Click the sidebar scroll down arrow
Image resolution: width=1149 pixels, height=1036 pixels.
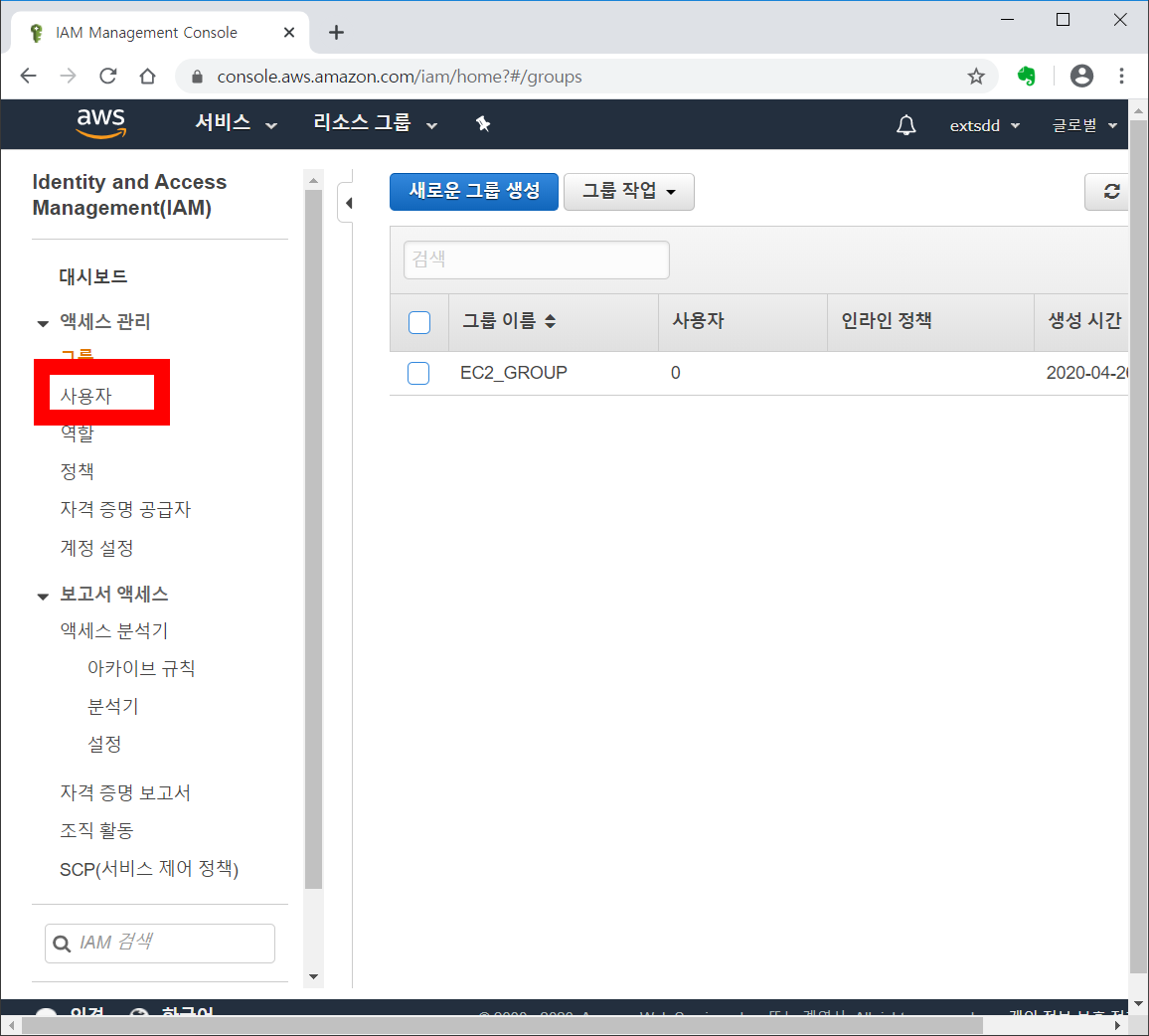tap(314, 976)
